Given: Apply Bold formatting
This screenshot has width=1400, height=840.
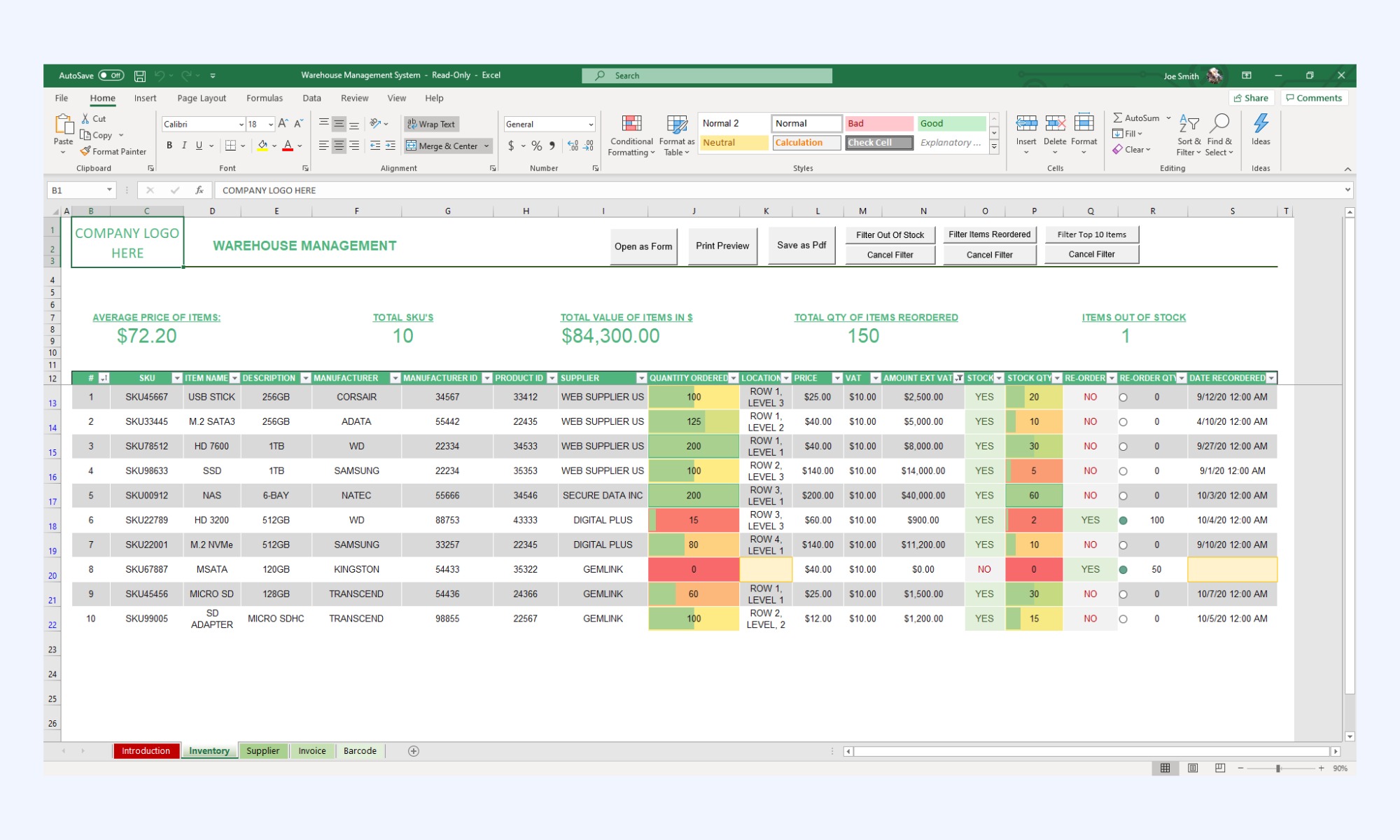Looking at the screenshot, I should point(169,146).
